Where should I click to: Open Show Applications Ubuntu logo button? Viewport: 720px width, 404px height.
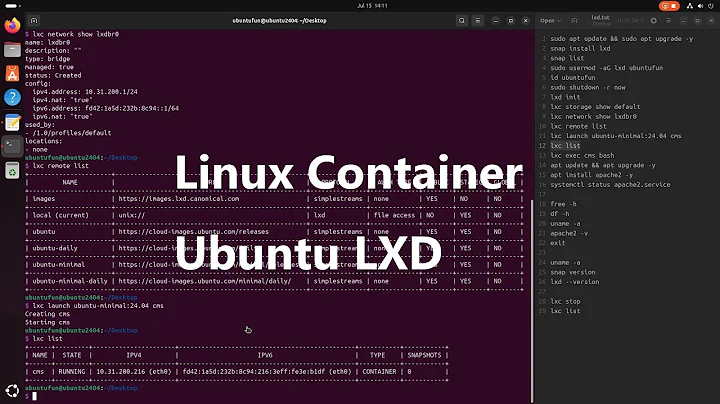(12, 391)
